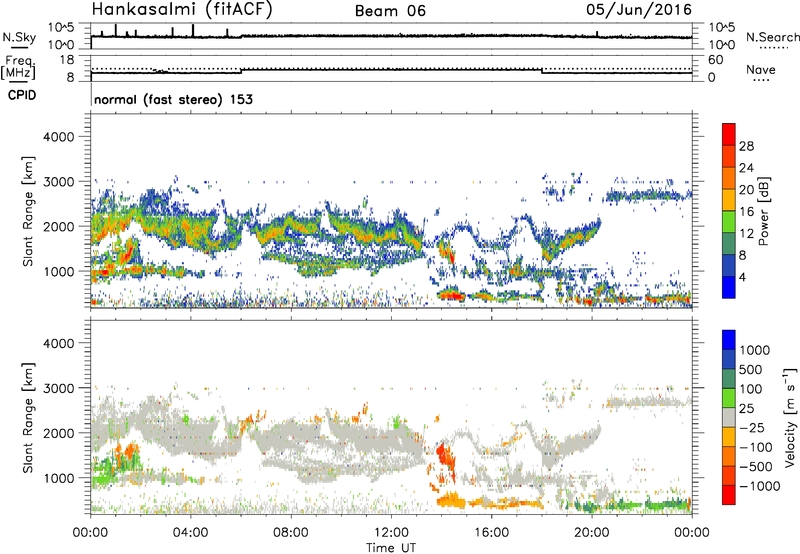Click the 4000 tick of power panel axis

(x=58, y=137)
